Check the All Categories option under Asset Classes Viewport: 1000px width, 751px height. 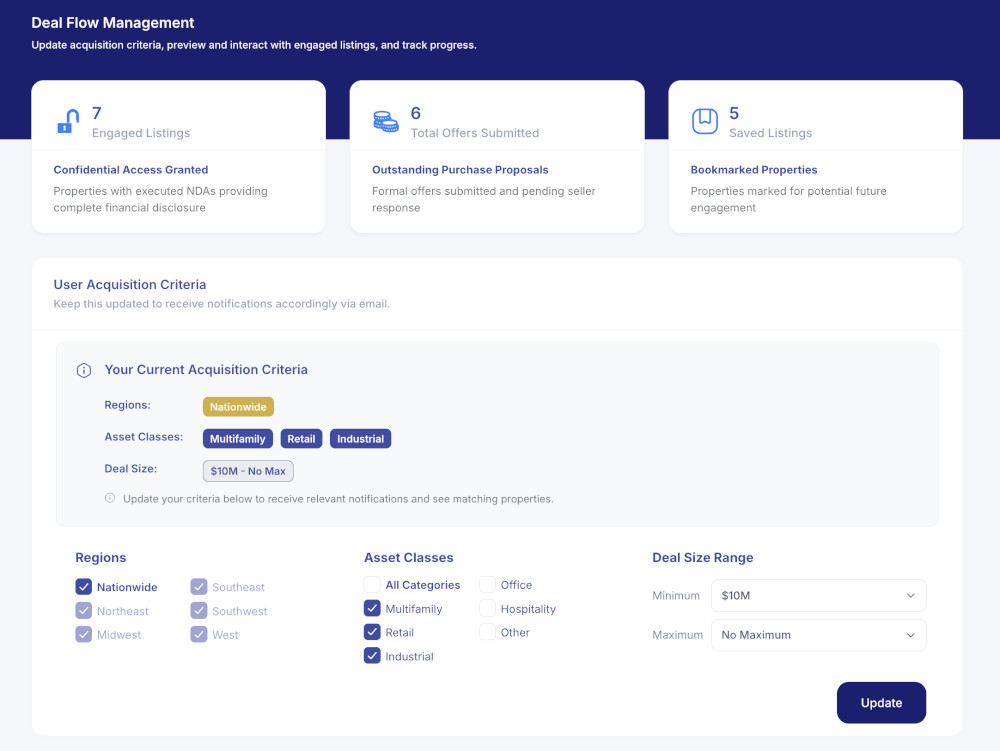(x=371, y=584)
